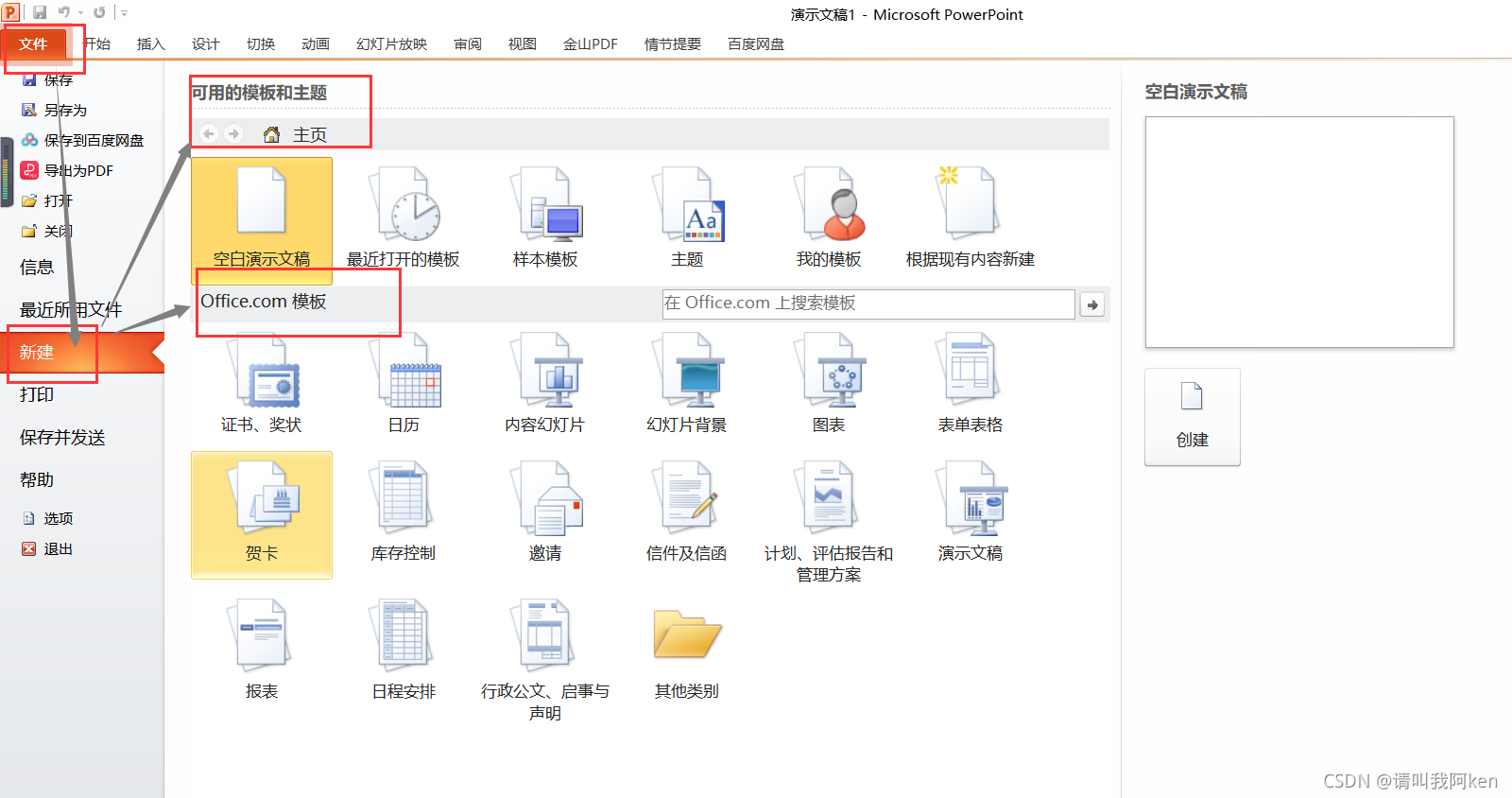Screen dimensions: 1512x798
Task: Open the Forms and tables (表单表格) category
Action: (971, 383)
